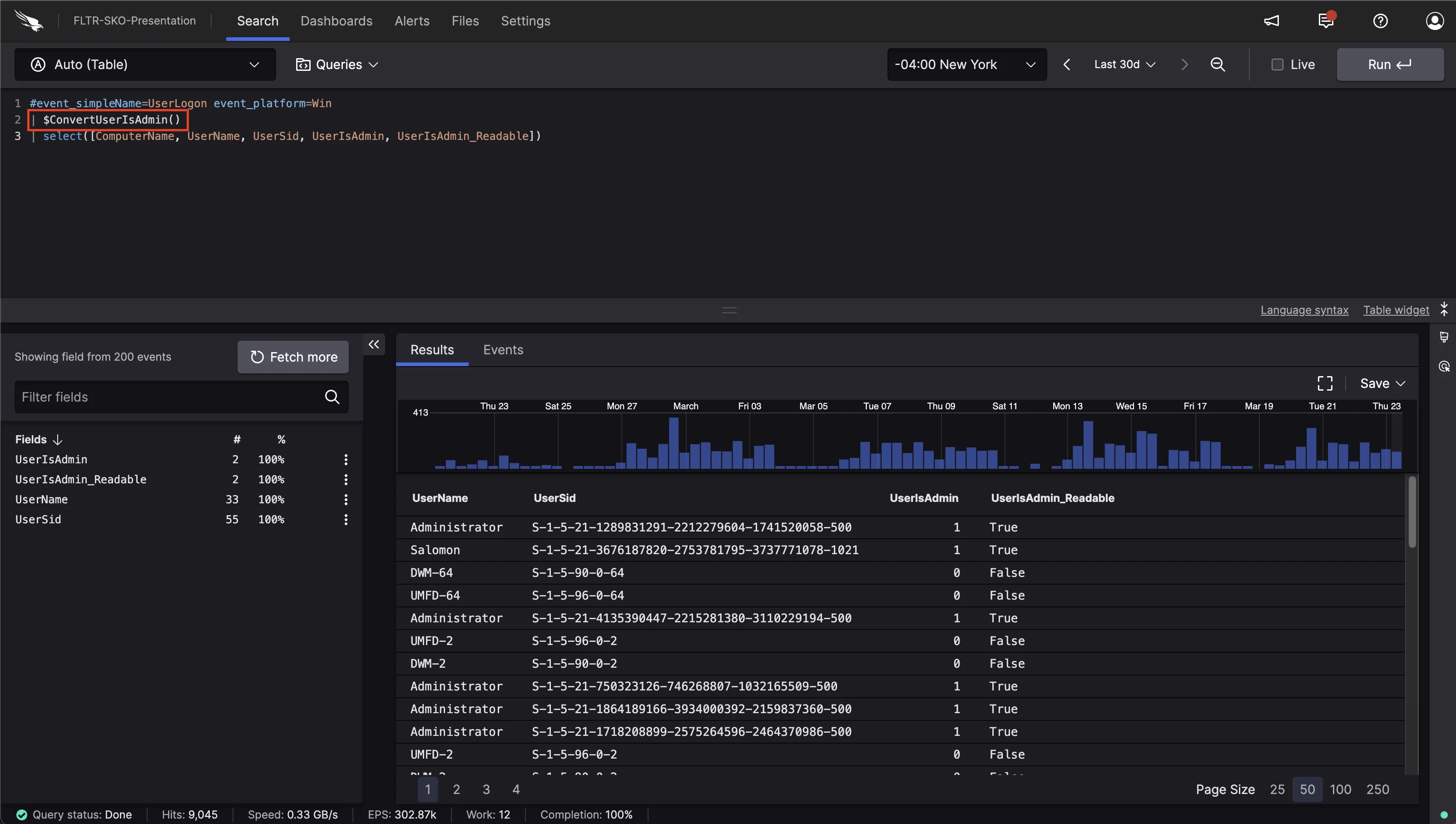Go to the next time interval arrow
Screen dimensions: 1456x824
pyautogui.click(x=1184, y=65)
